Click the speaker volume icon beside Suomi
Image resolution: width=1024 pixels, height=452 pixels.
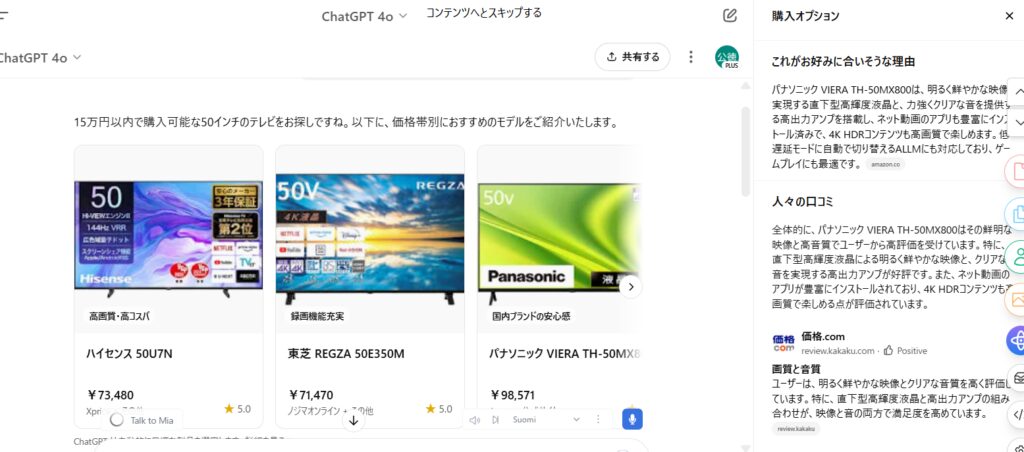point(475,419)
